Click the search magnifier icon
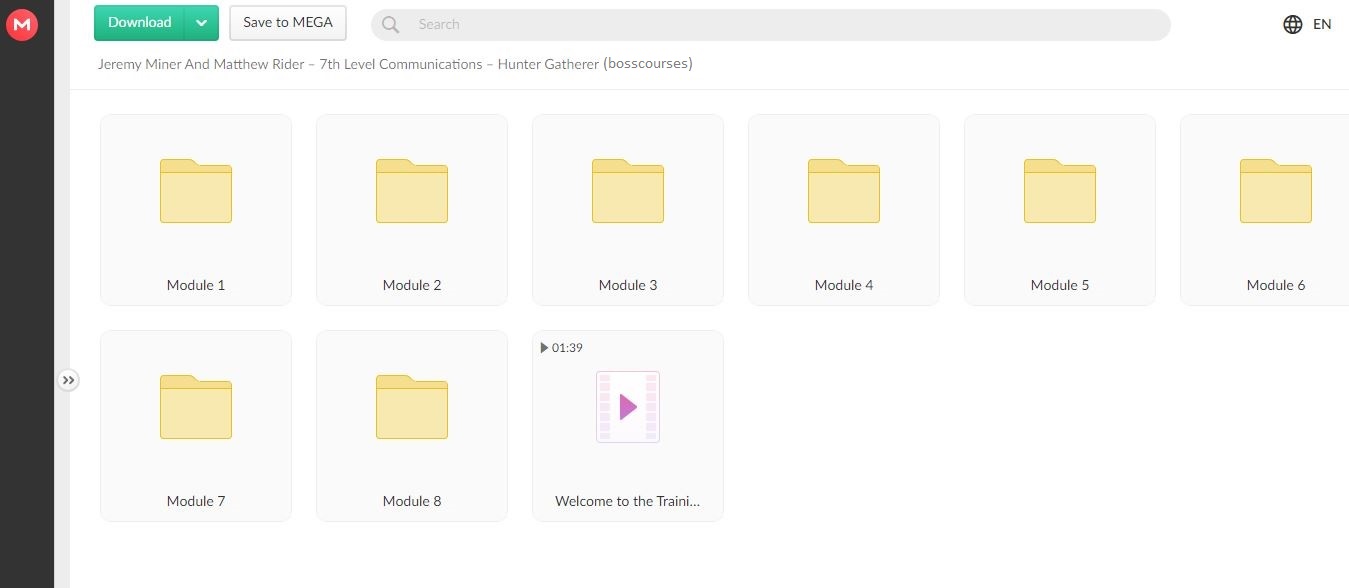 click(391, 25)
